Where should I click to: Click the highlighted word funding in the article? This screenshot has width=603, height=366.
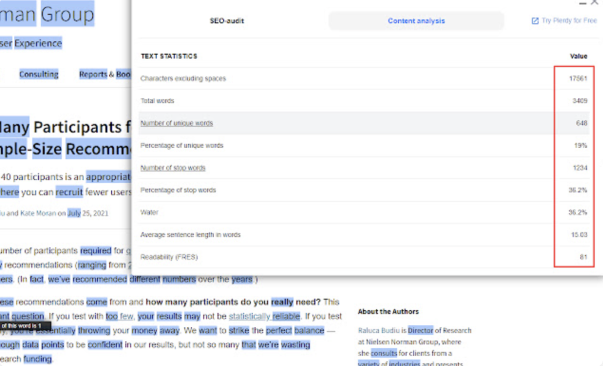point(37,359)
